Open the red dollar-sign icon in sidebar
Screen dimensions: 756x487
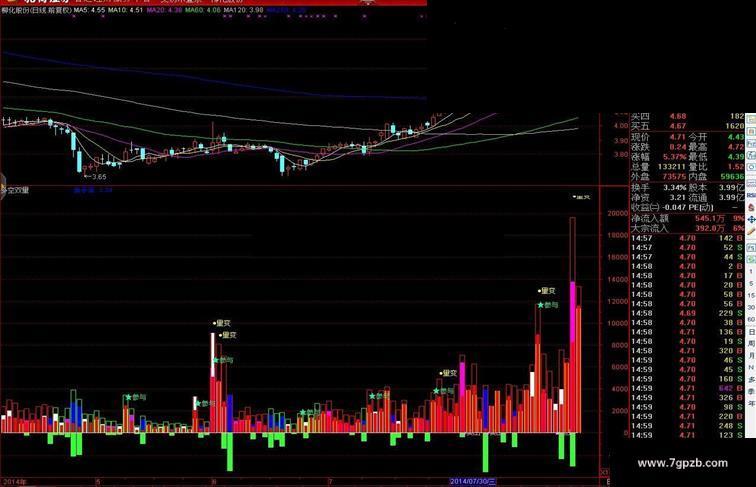pos(751,207)
